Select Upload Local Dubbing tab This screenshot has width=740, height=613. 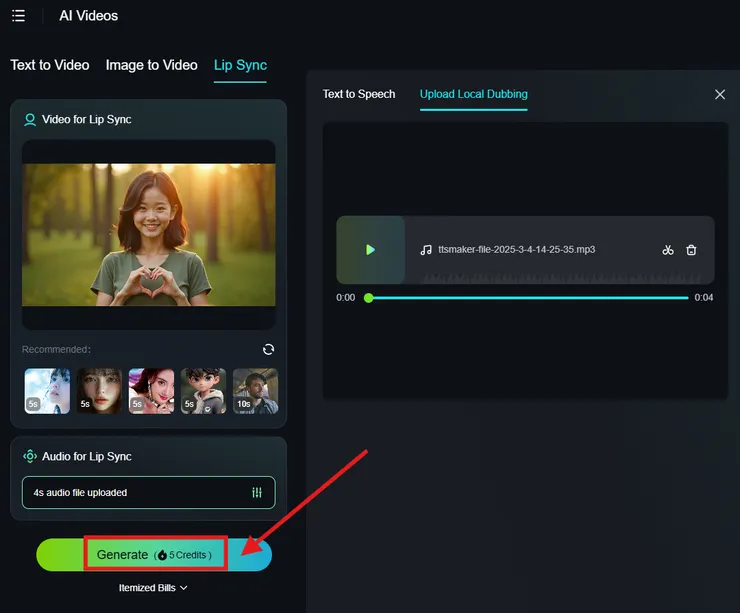(x=473, y=94)
